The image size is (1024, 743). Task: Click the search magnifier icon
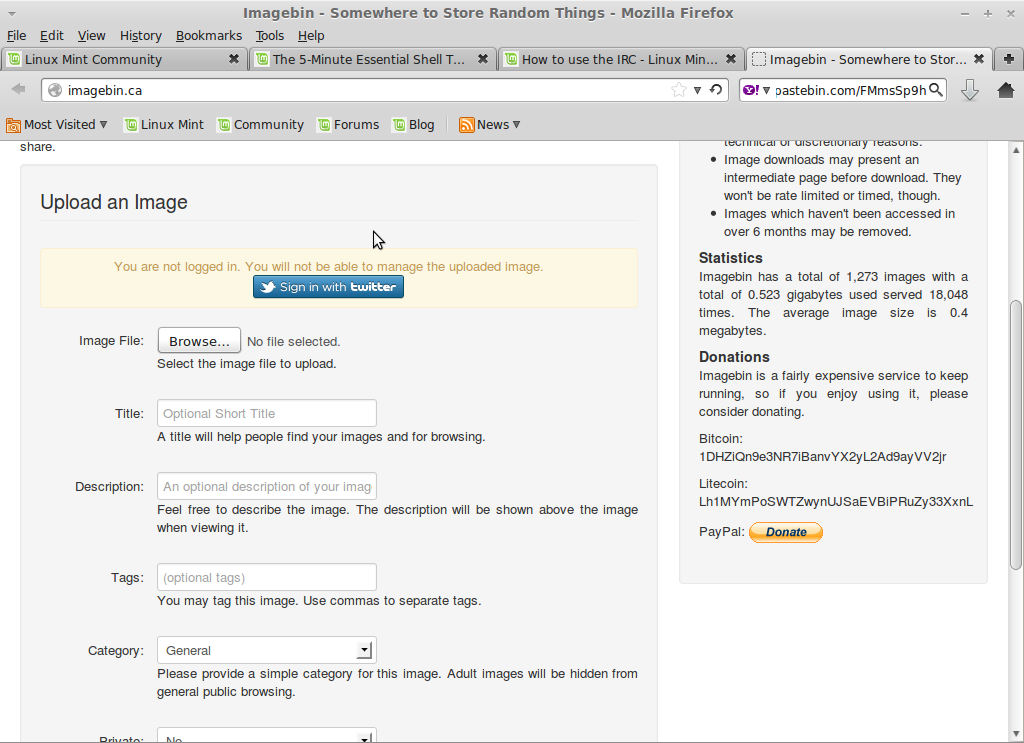click(936, 90)
